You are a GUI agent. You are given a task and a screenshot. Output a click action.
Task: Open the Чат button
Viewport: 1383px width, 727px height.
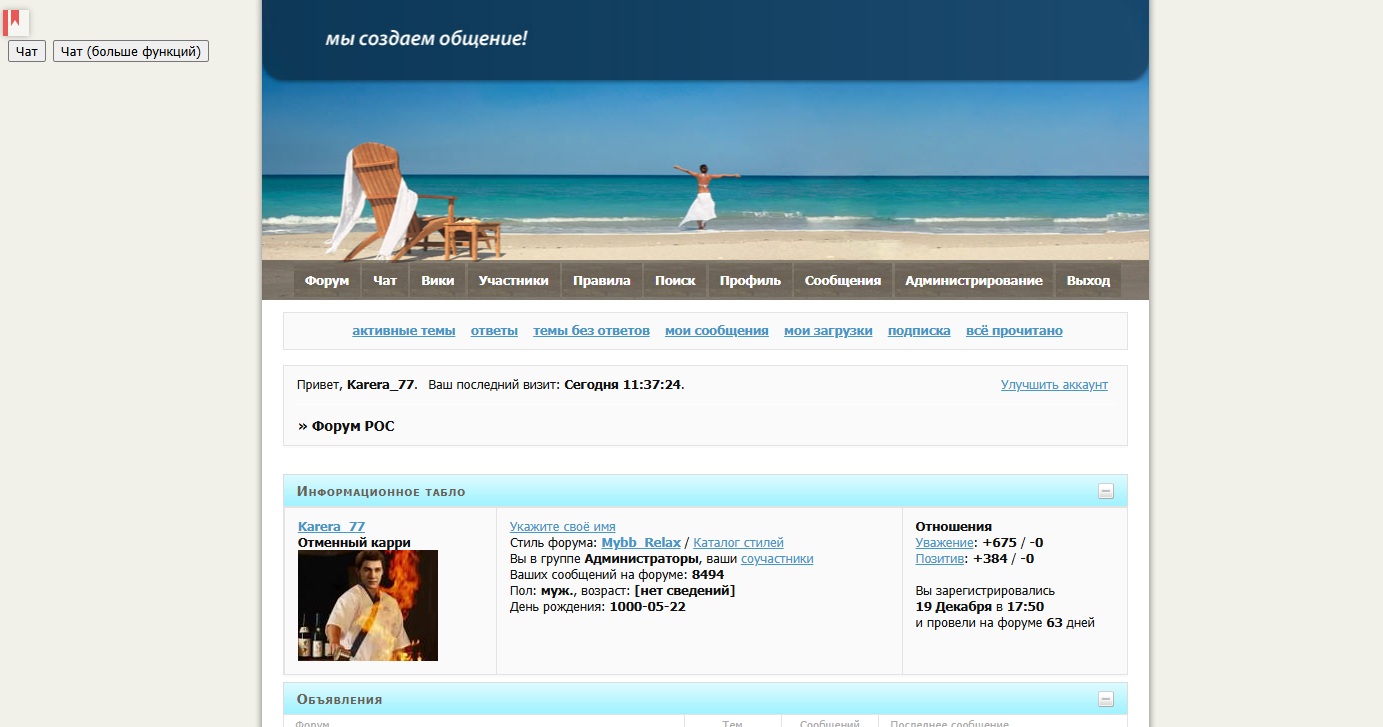pos(27,51)
